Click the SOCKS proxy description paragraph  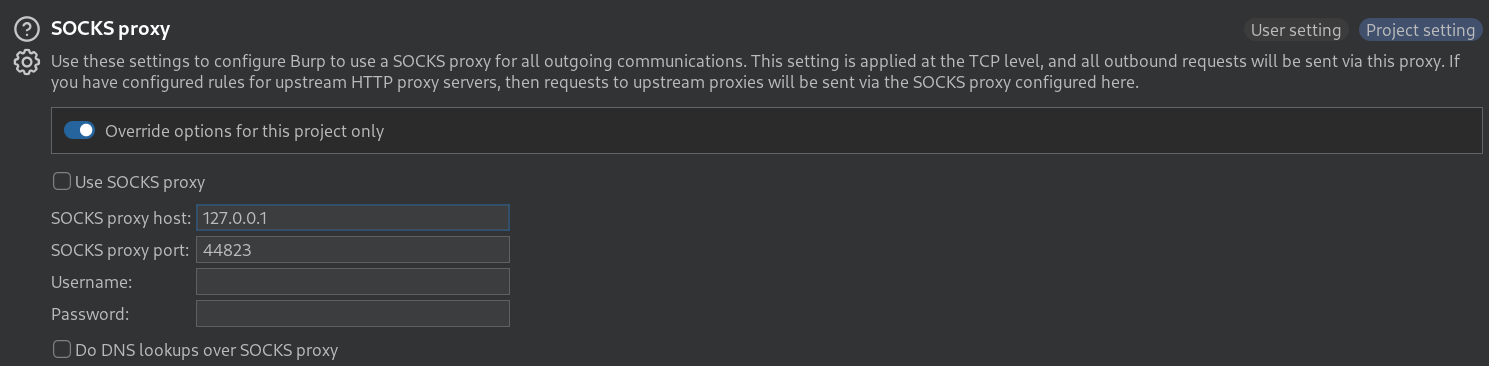click(755, 72)
